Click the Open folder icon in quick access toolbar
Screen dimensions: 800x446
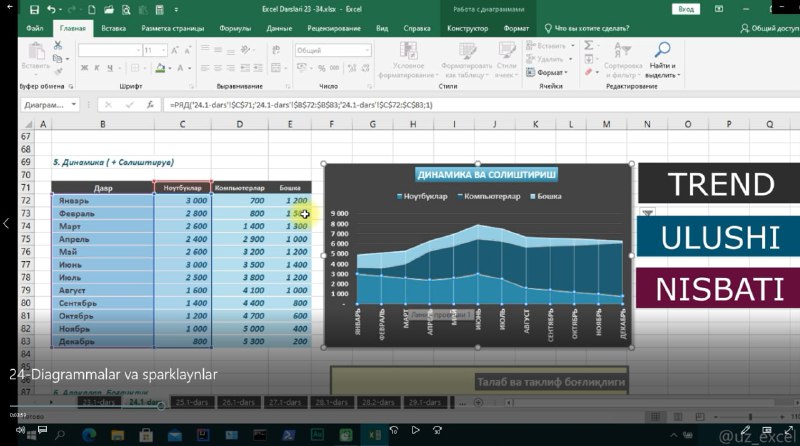click(x=109, y=10)
